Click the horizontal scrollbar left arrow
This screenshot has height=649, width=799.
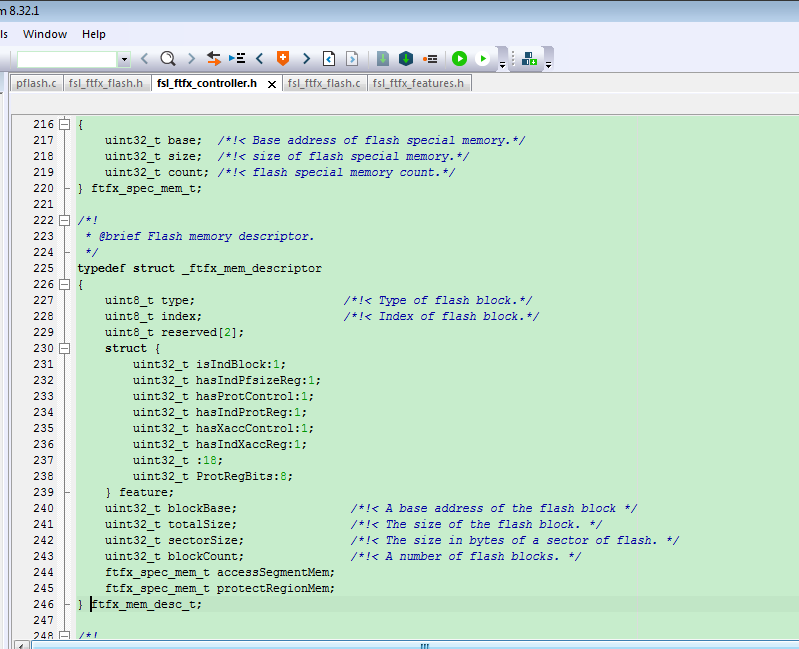21,645
